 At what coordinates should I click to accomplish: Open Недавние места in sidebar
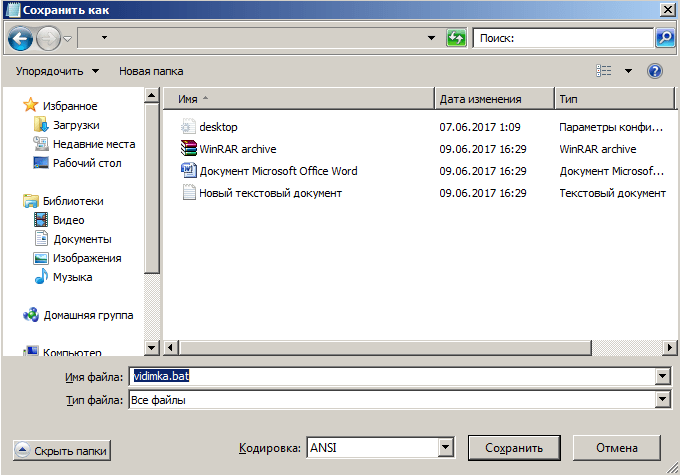point(94,144)
